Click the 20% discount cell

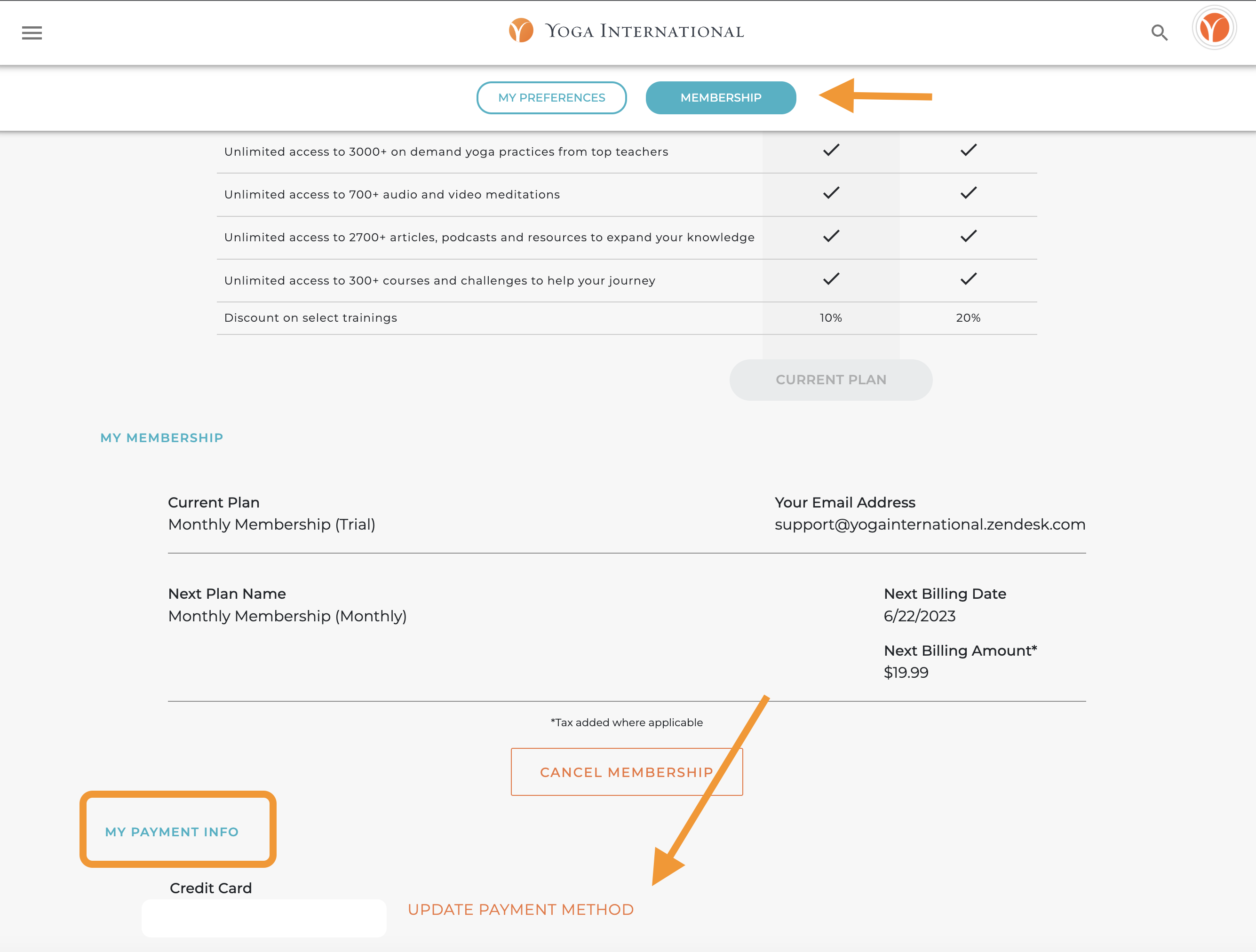pyautogui.click(x=968, y=318)
